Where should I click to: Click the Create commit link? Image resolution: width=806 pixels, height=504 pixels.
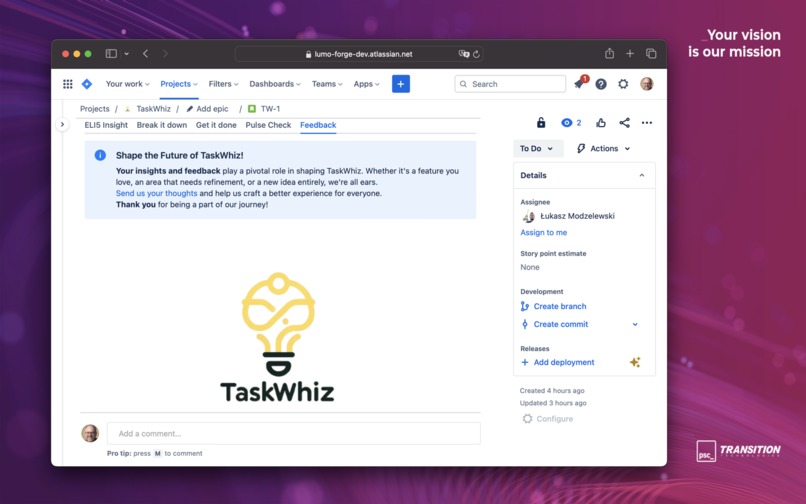tap(561, 324)
